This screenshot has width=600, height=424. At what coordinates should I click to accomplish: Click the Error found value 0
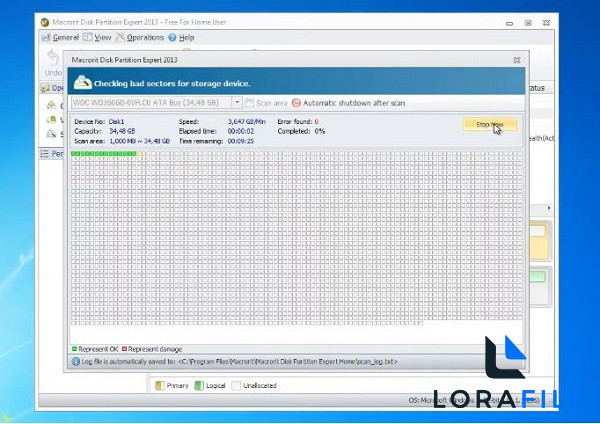[x=316, y=122]
